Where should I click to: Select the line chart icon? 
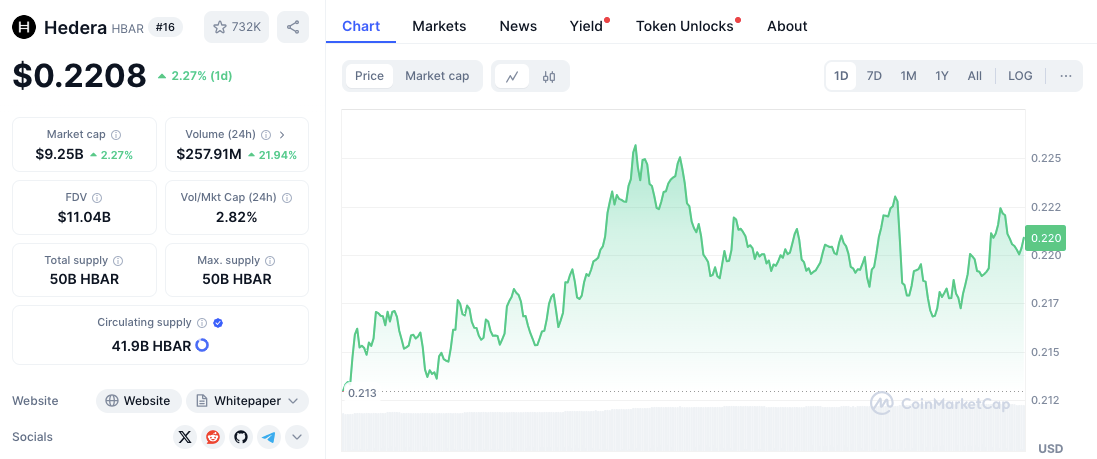pyautogui.click(x=512, y=76)
